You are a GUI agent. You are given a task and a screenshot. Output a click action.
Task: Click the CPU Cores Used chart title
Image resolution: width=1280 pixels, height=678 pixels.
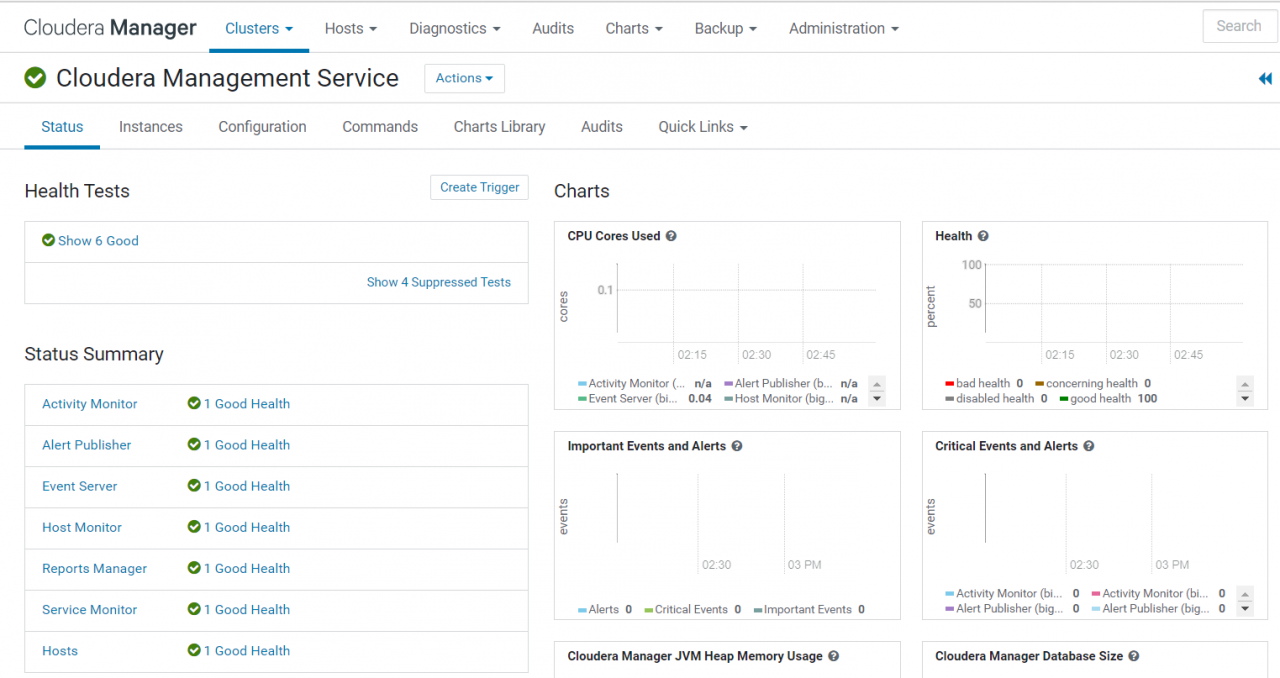coord(614,236)
